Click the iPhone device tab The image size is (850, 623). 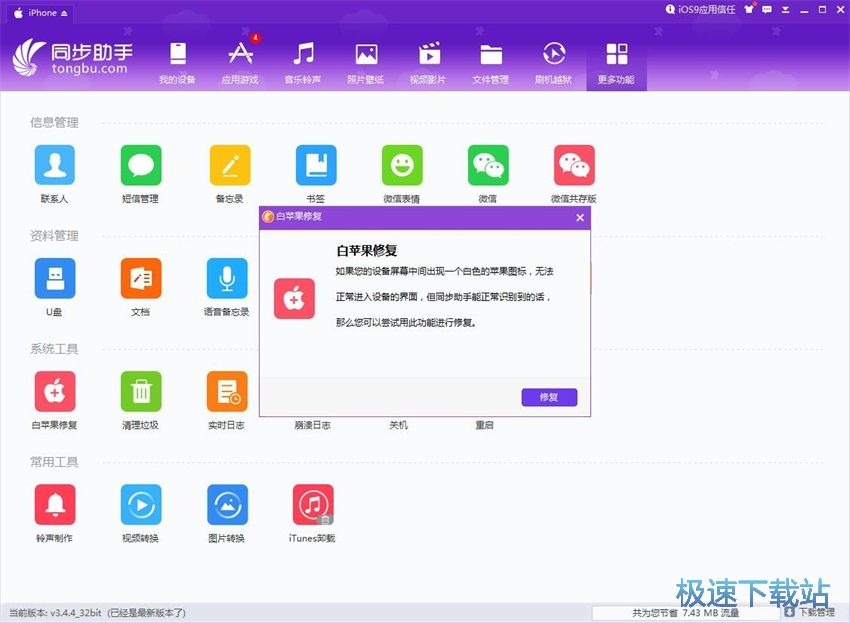click(x=41, y=13)
